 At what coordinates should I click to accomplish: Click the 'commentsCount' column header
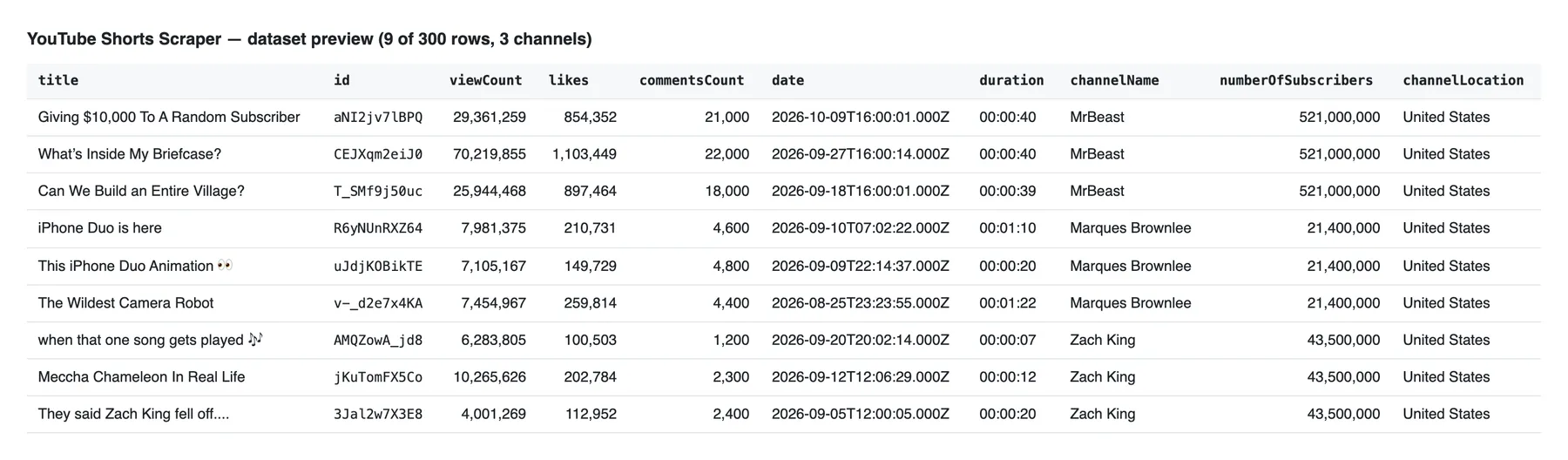pos(692,80)
